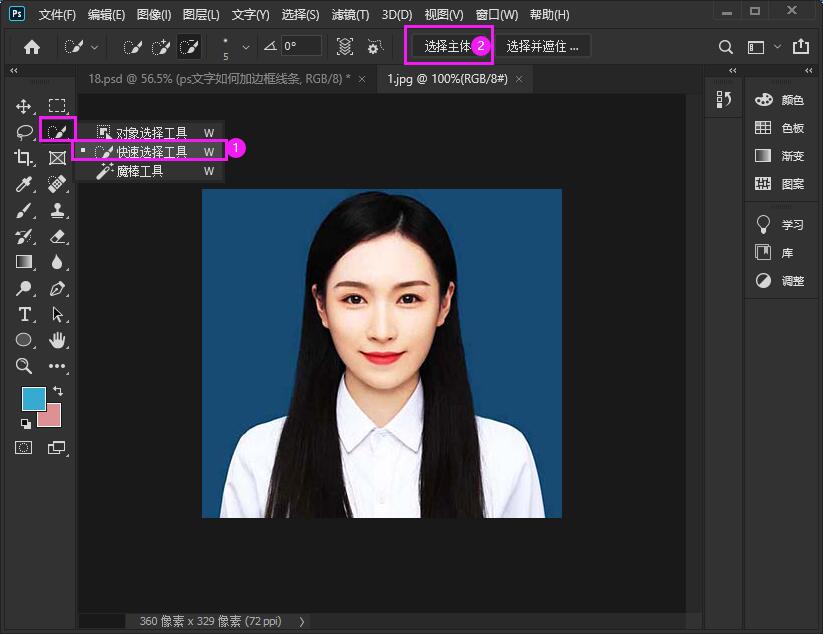Select the Pen tool
Screen dimensions: 823x634
point(57,288)
